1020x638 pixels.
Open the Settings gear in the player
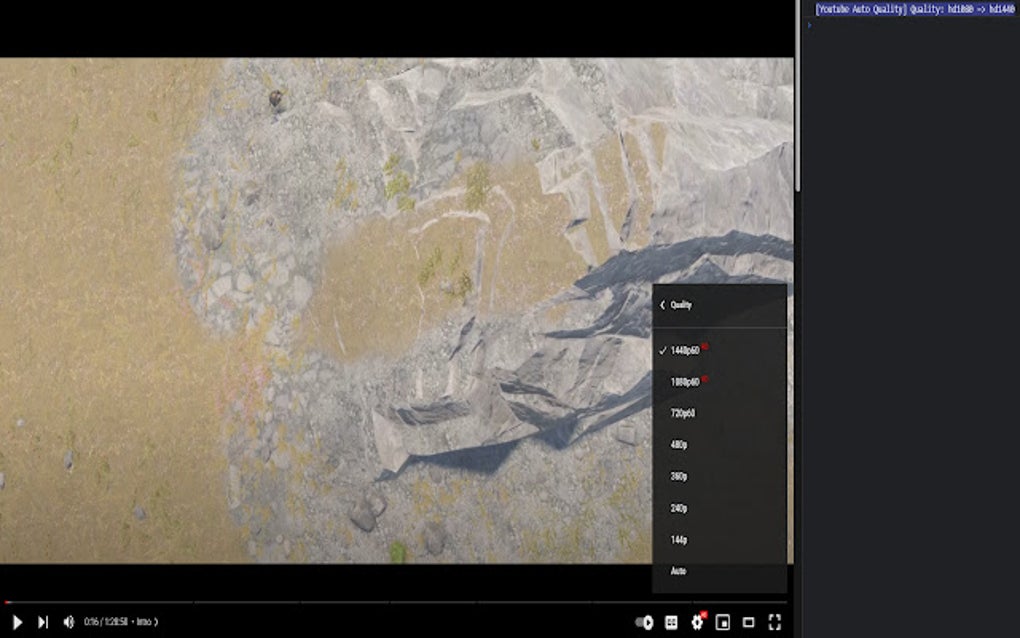pyautogui.click(x=697, y=620)
